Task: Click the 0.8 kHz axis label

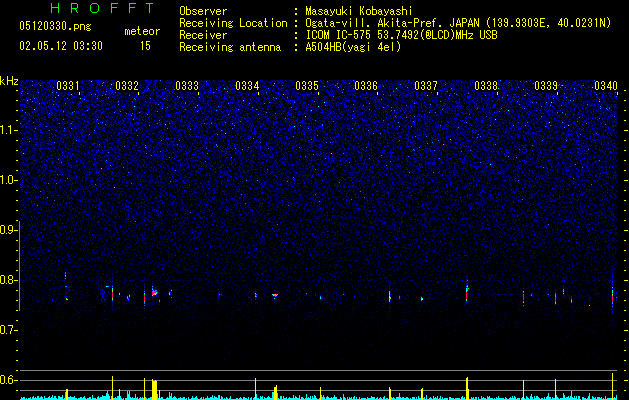Action: coord(8,280)
